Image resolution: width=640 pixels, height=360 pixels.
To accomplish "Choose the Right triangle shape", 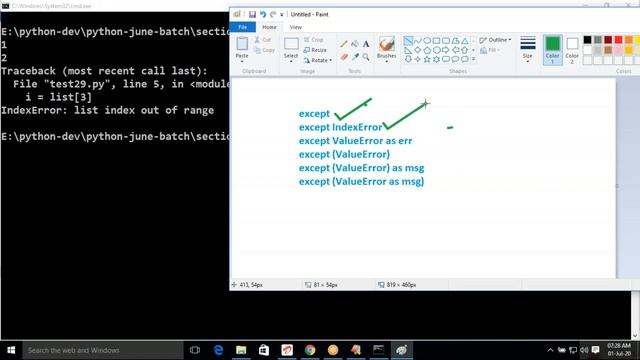I will (408, 50).
